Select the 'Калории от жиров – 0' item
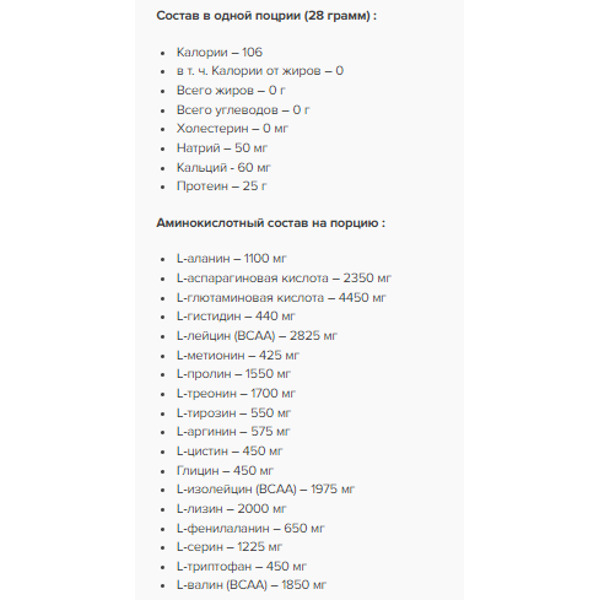The width and height of the screenshot is (600, 600). click(260, 71)
